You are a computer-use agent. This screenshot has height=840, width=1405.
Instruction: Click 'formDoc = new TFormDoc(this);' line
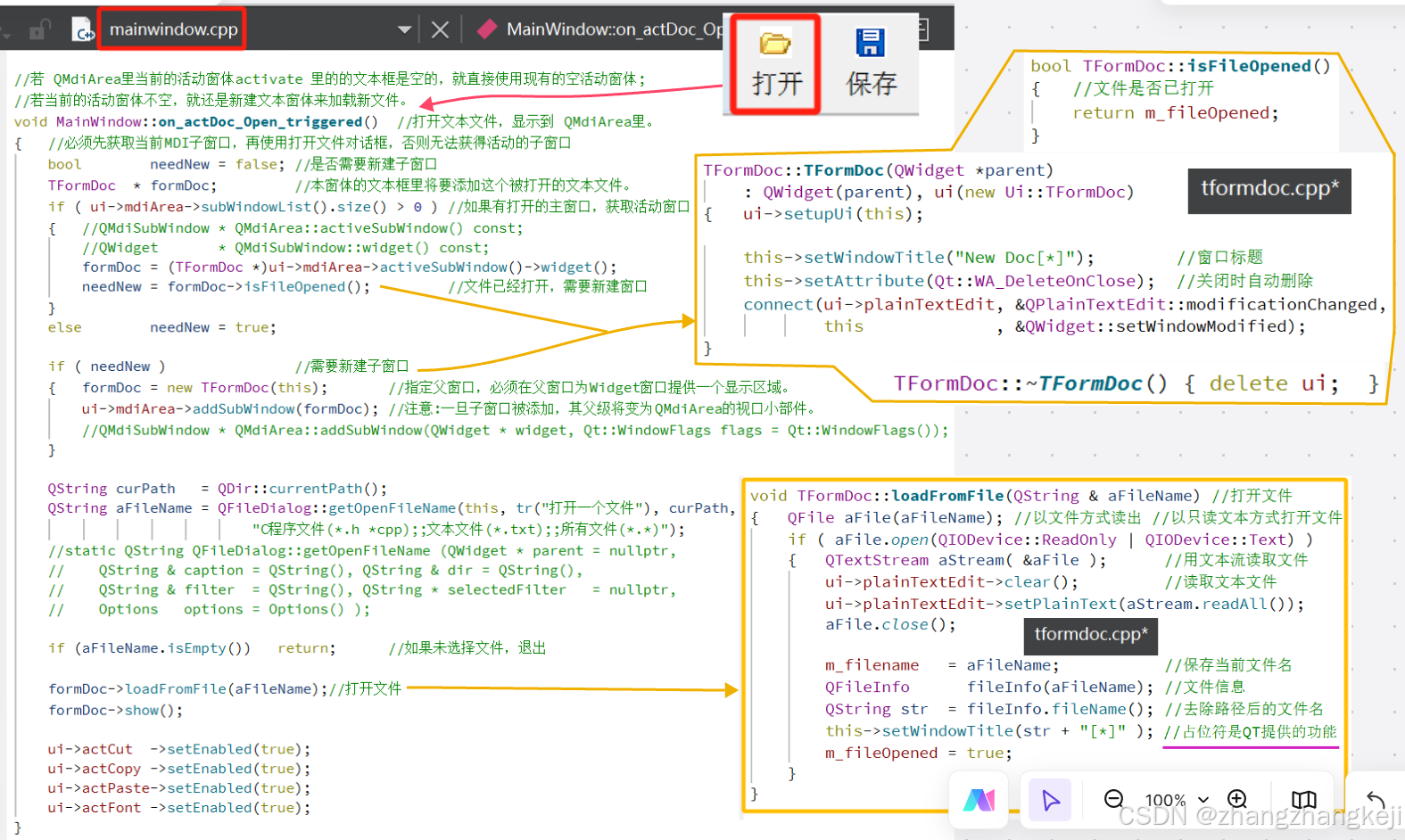point(205,388)
